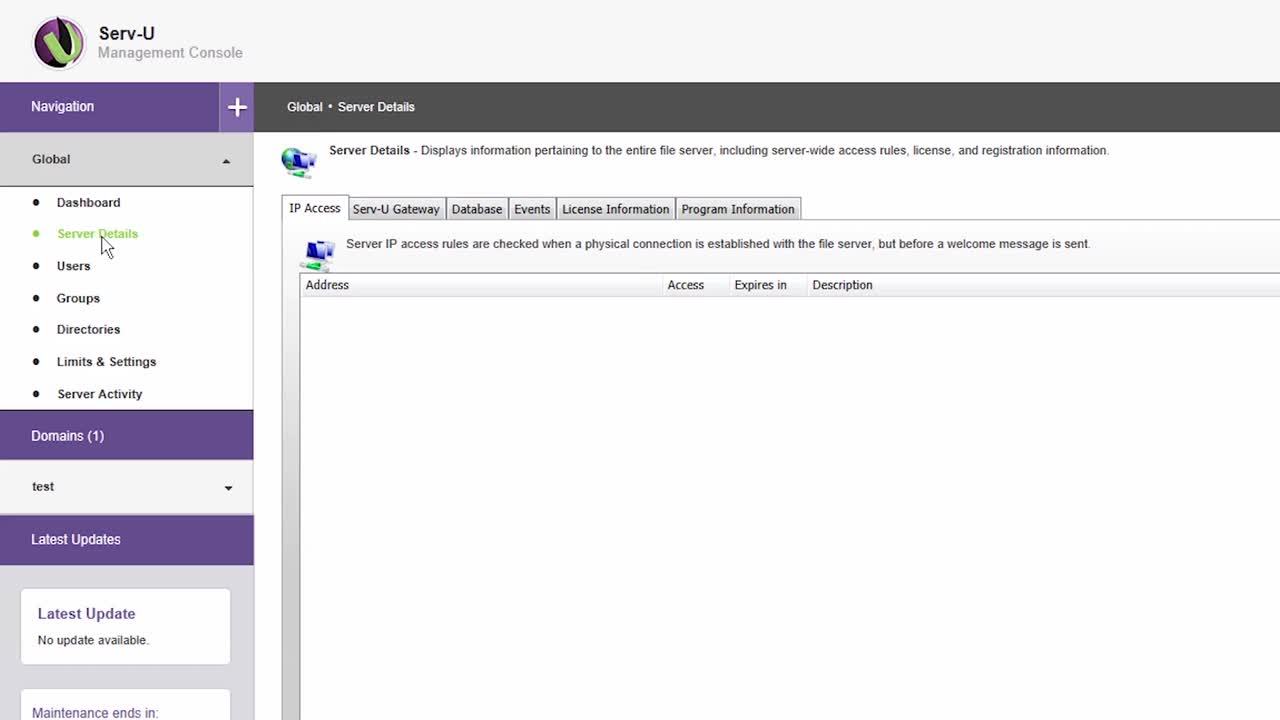Switch to the Serv-U Gateway tab
This screenshot has width=1280, height=720.
click(x=396, y=209)
